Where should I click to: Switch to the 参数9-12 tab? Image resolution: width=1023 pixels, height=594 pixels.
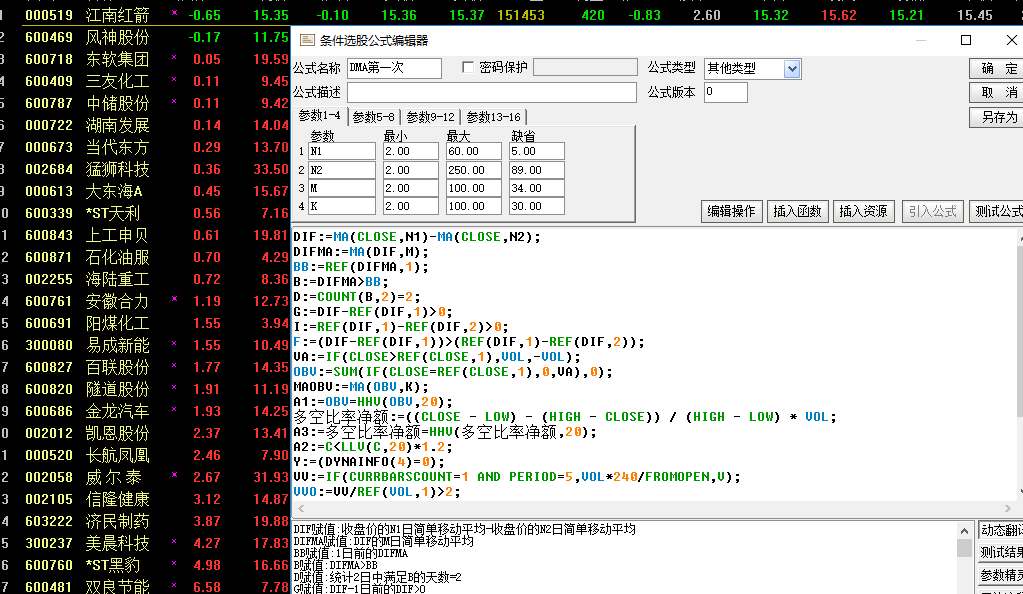click(430, 117)
